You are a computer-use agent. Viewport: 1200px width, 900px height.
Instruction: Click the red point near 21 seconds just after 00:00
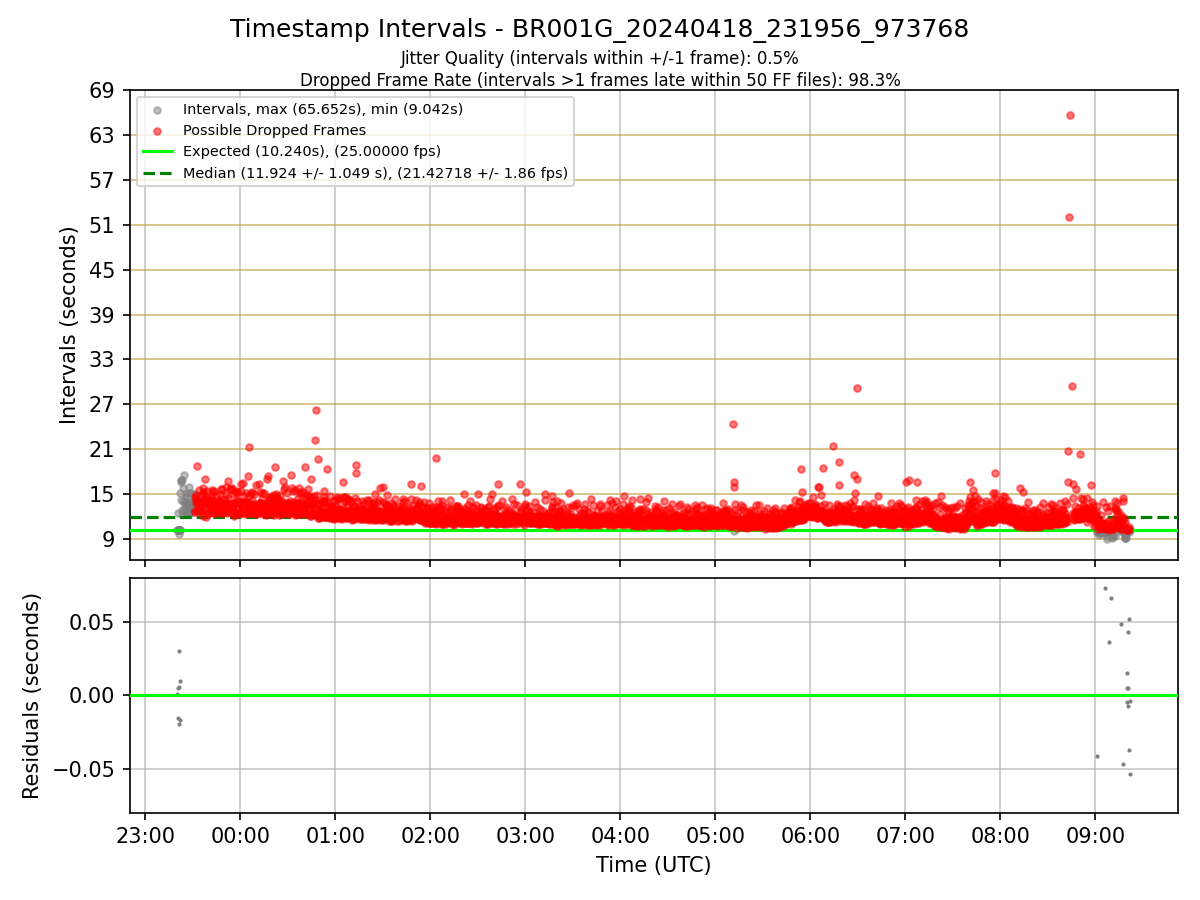(x=249, y=447)
